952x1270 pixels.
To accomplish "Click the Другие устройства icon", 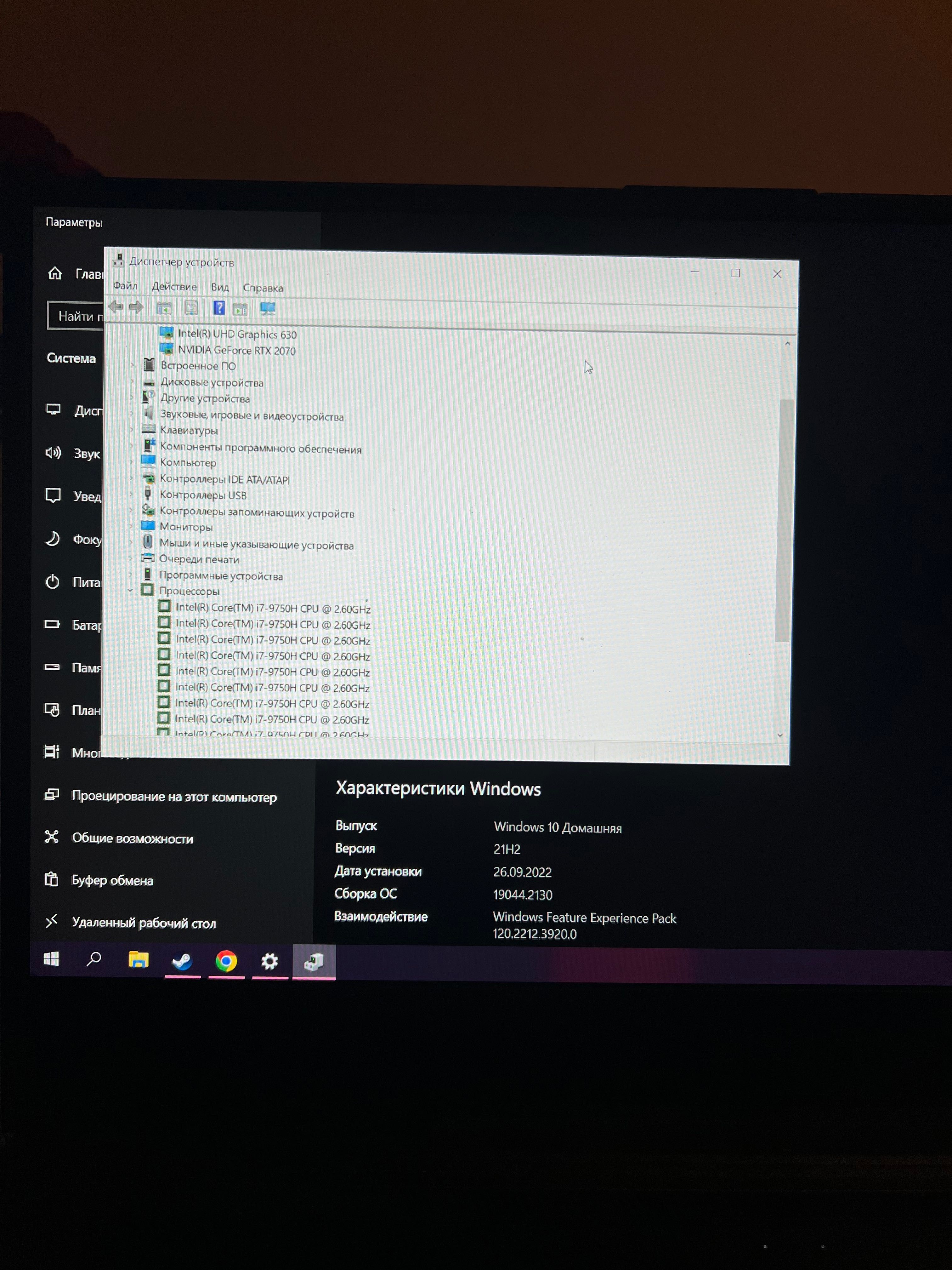I will pyautogui.click(x=149, y=397).
